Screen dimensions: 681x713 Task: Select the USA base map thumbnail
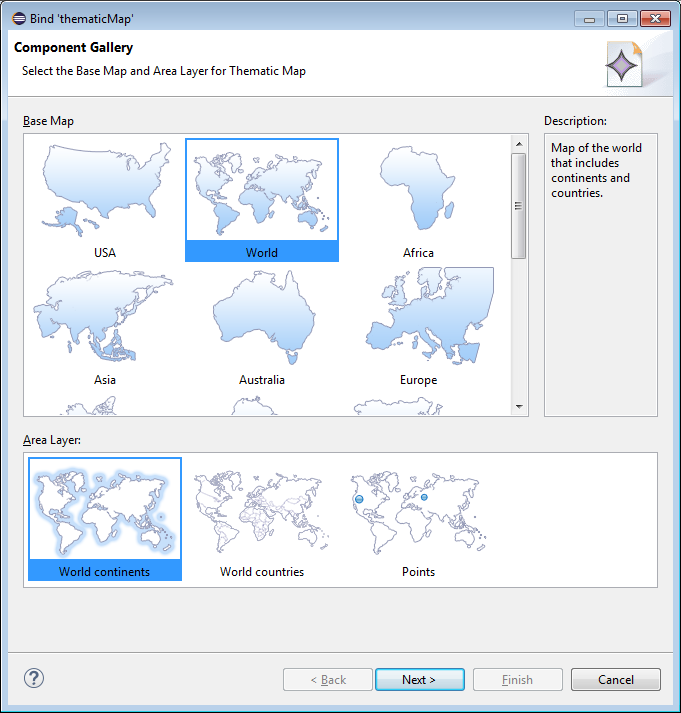point(105,200)
